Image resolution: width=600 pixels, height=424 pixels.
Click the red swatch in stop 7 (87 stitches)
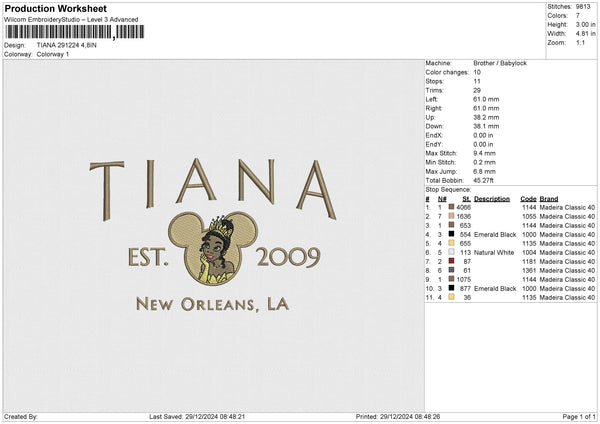tap(452, 261)
